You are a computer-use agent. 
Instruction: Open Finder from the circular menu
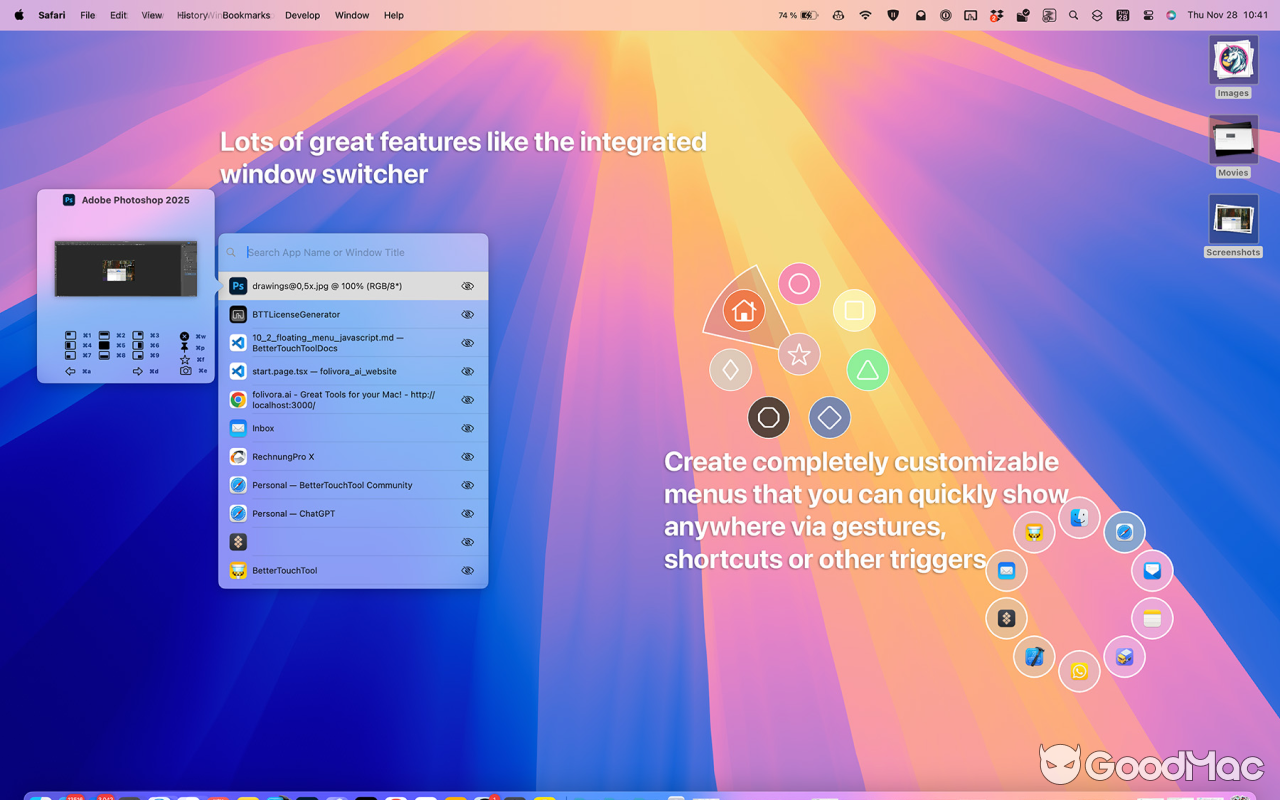pyautogui.click(x=1079, y=518)
